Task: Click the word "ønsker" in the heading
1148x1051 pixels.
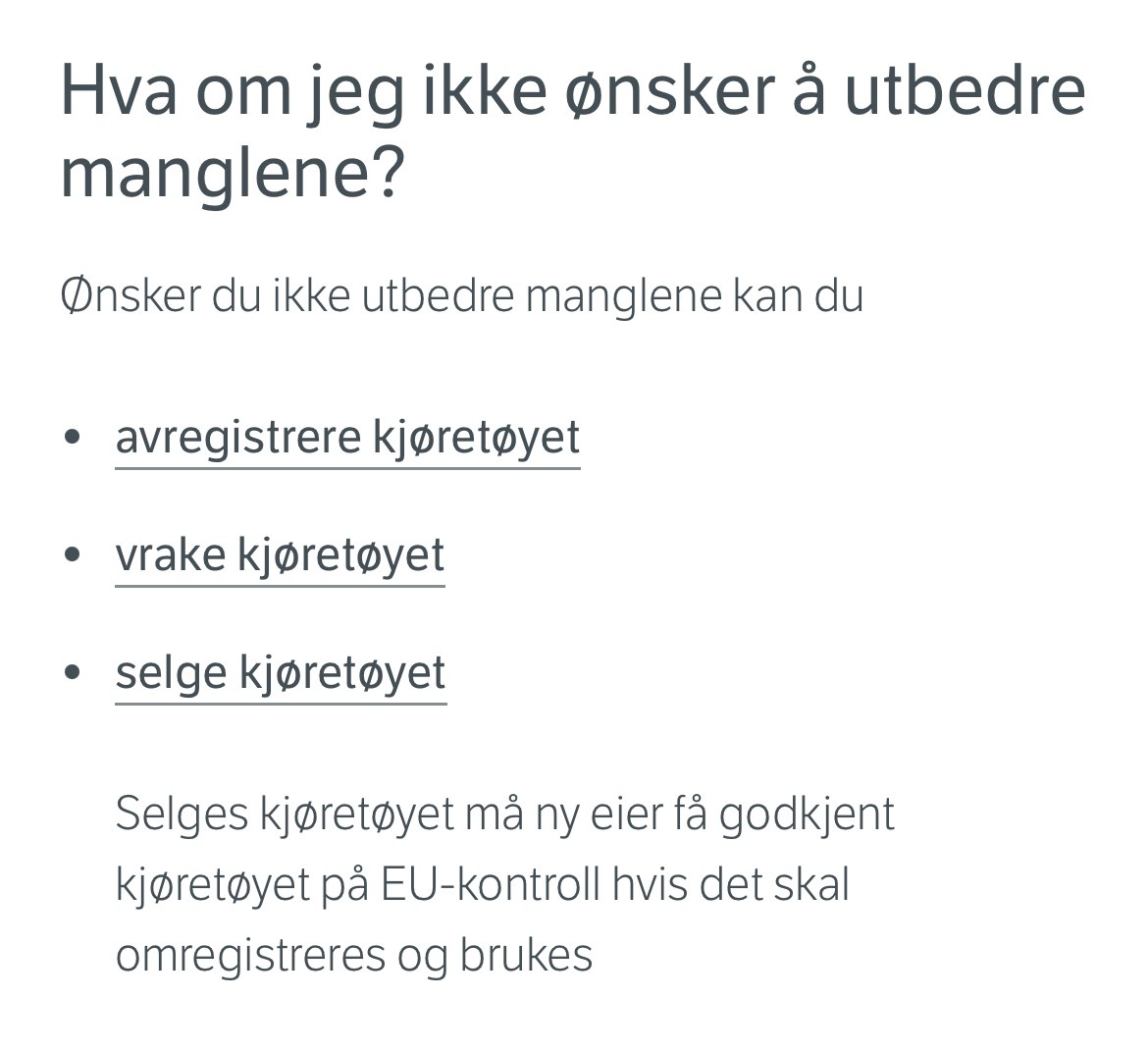Action: (670, 92)
